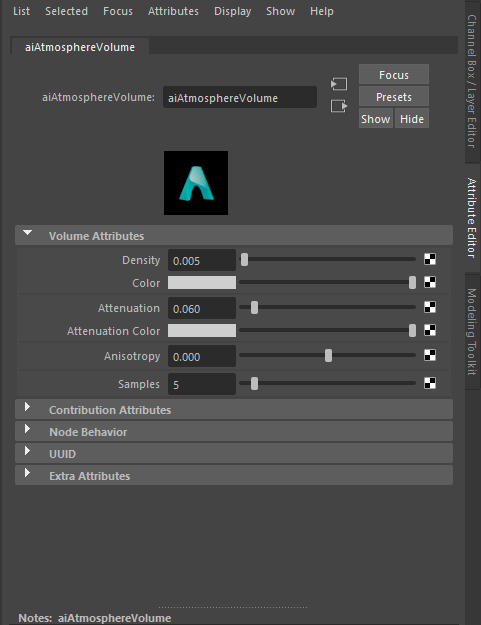Open the Attributes menu

[x=173, y=12]
